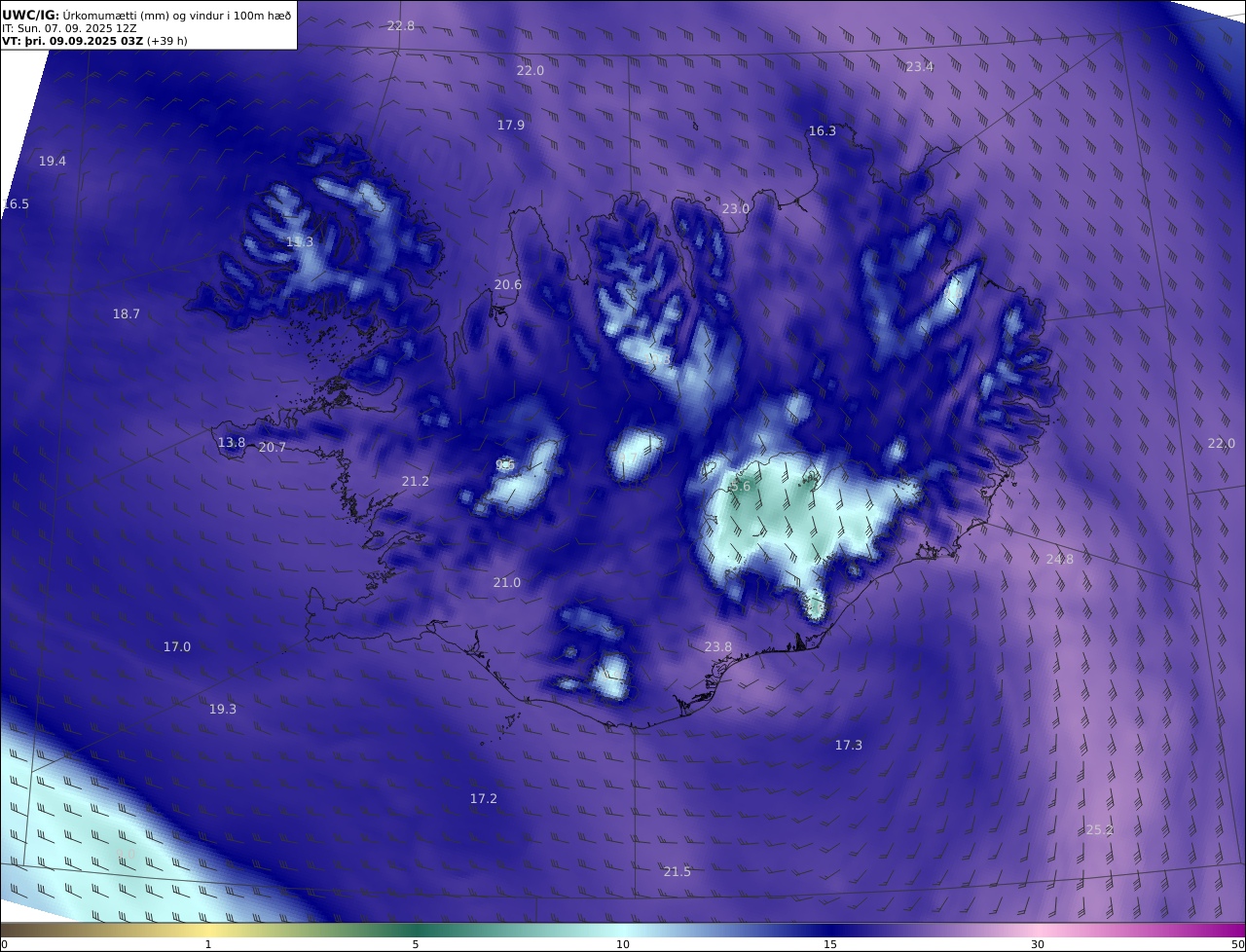The image size is (1246, 952).
Task: Select the 19.4 value label
Action: (53, 161)
